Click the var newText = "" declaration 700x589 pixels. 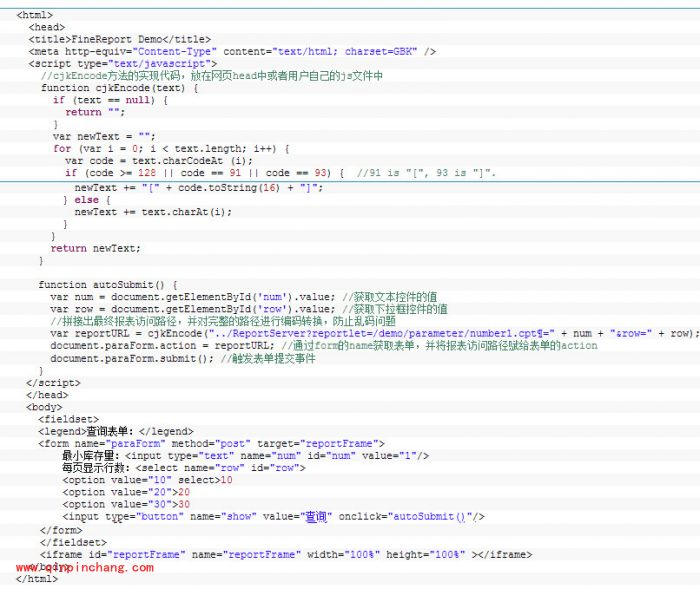coord(104,136)
